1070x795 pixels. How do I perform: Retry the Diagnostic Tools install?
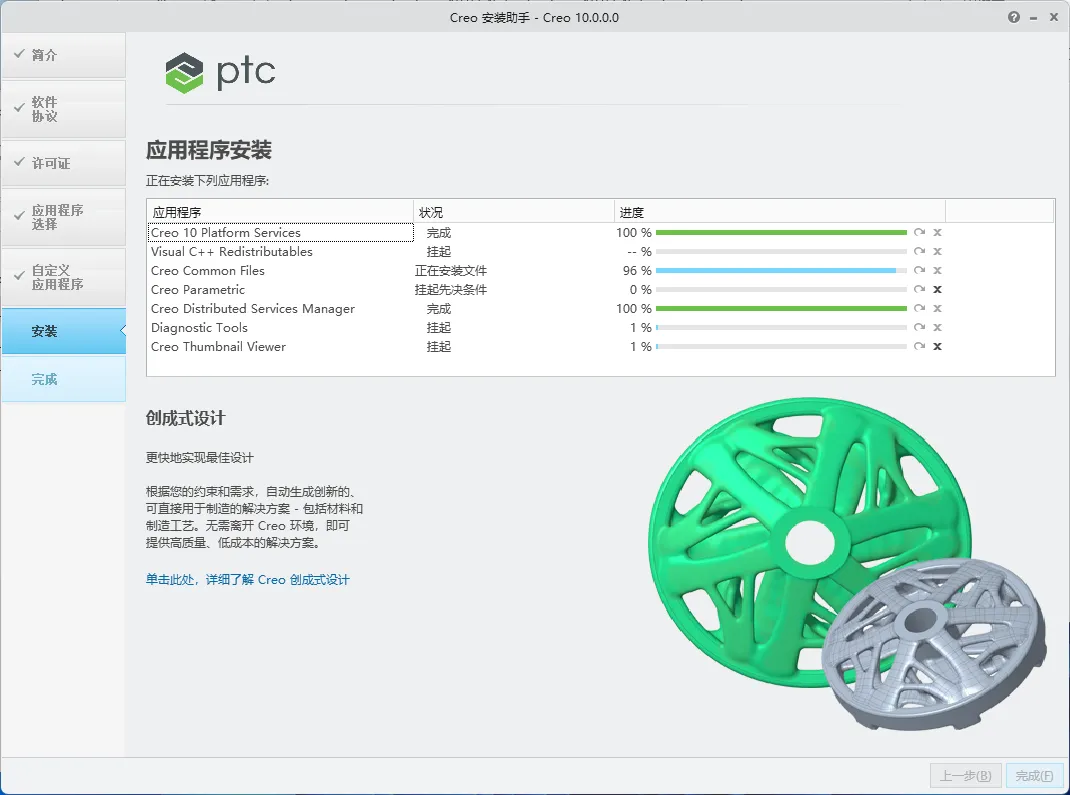coord(919,328)
